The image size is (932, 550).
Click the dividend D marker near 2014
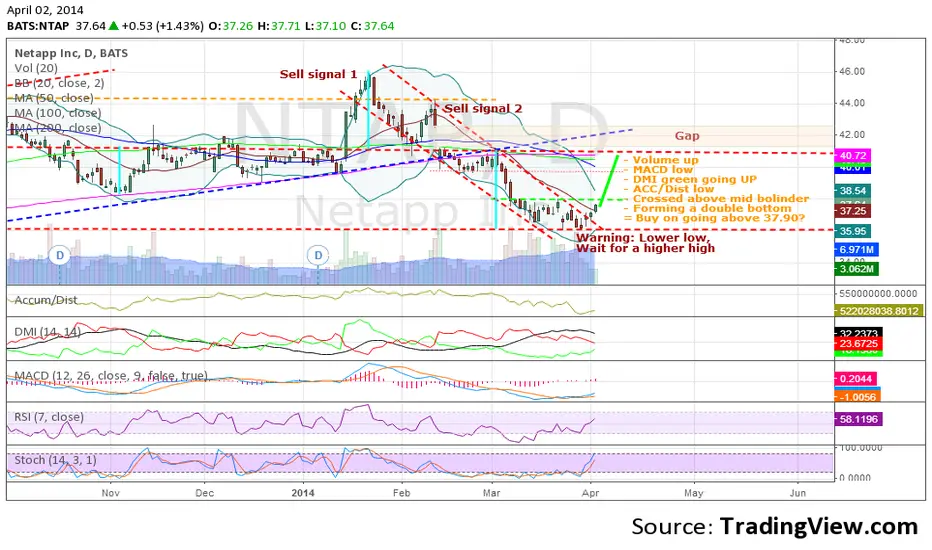tap(318, 256)
